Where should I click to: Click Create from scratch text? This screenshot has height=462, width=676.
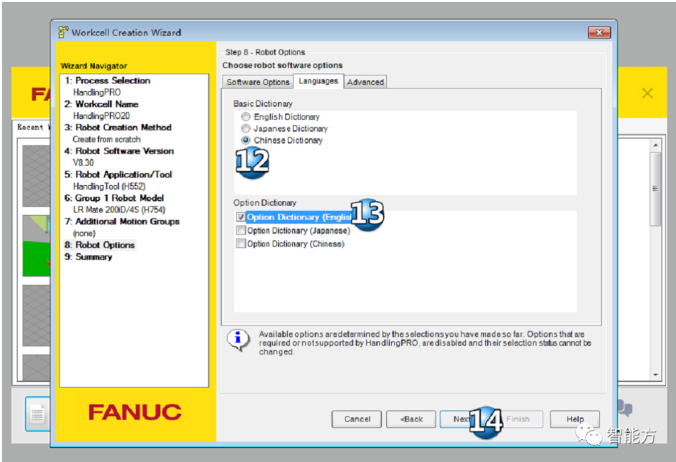tap(106, 139)
